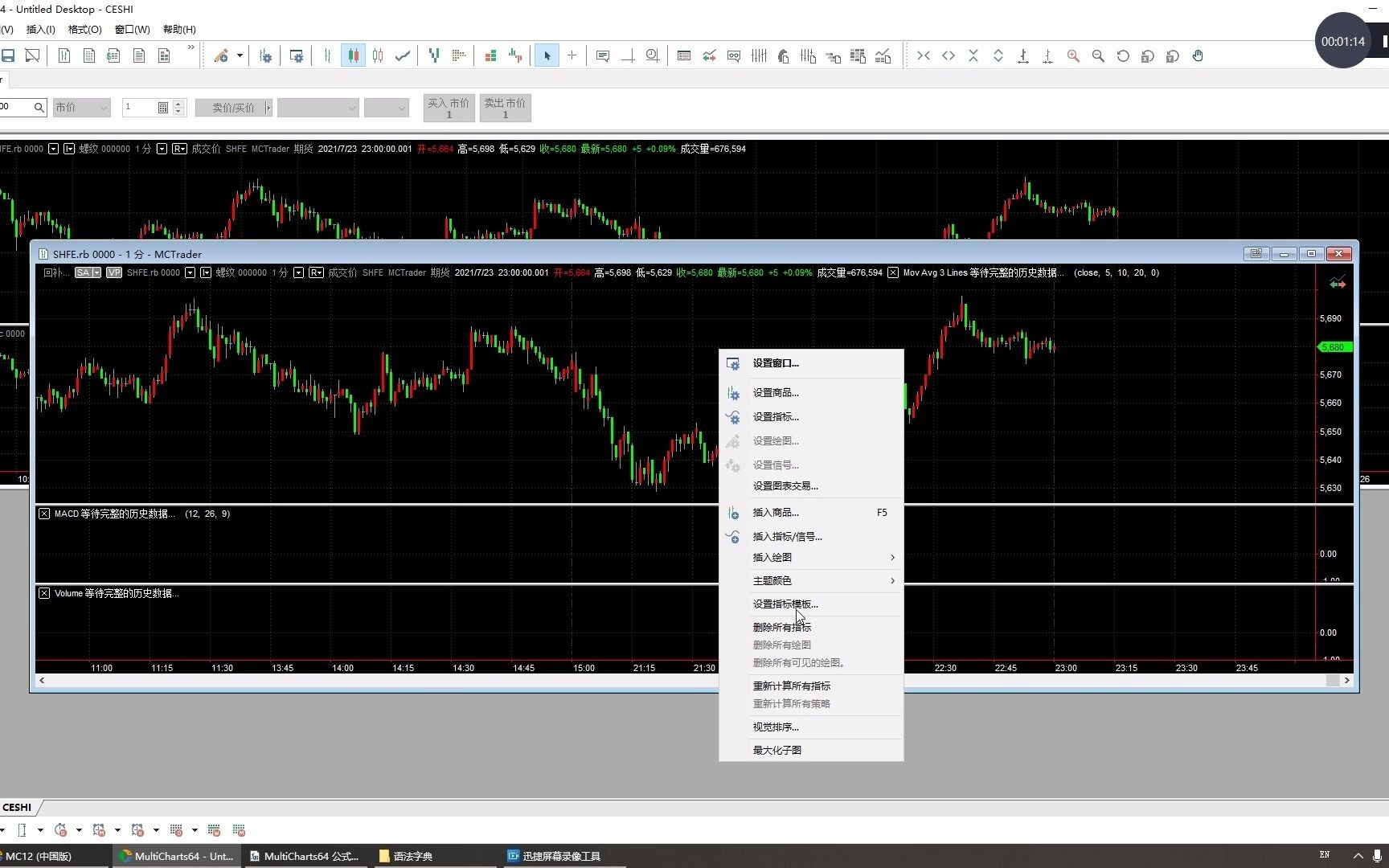Increase order quantity with stepper up arrow
1389x868 pixels.
point(178,104)
